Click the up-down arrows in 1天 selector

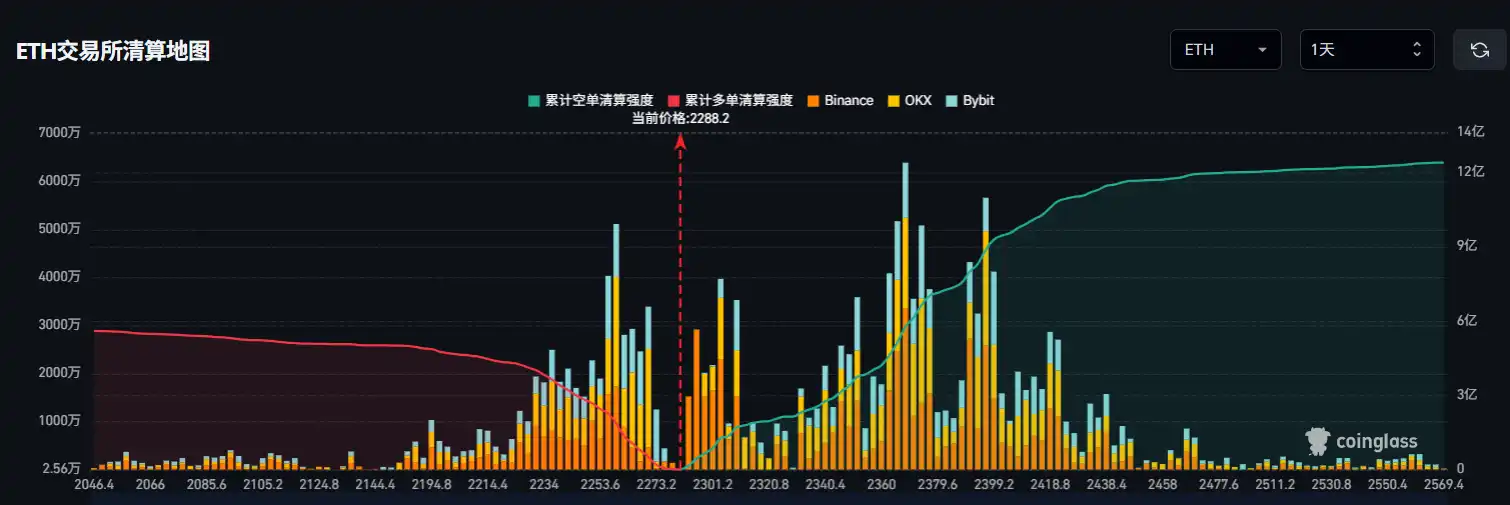[x=1416, y=50]
